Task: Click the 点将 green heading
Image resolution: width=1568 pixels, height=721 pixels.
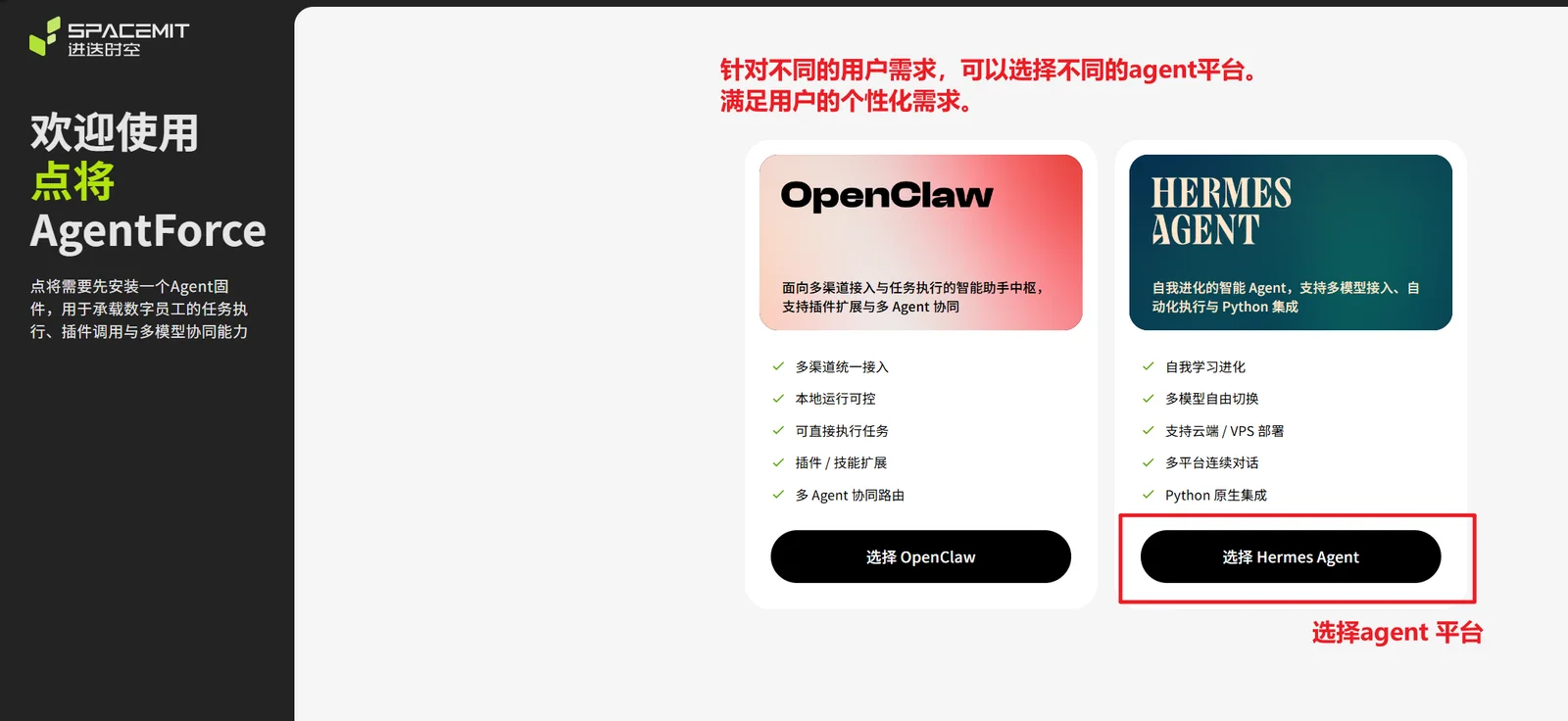Action: tap(73, 181)
